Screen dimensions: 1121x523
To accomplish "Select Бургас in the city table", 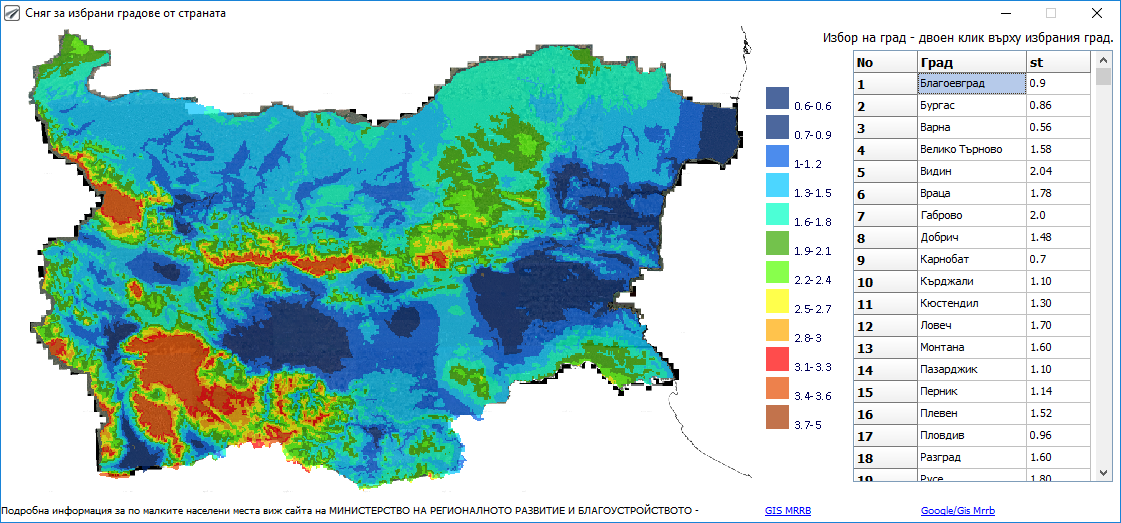I will click(969, 106).
